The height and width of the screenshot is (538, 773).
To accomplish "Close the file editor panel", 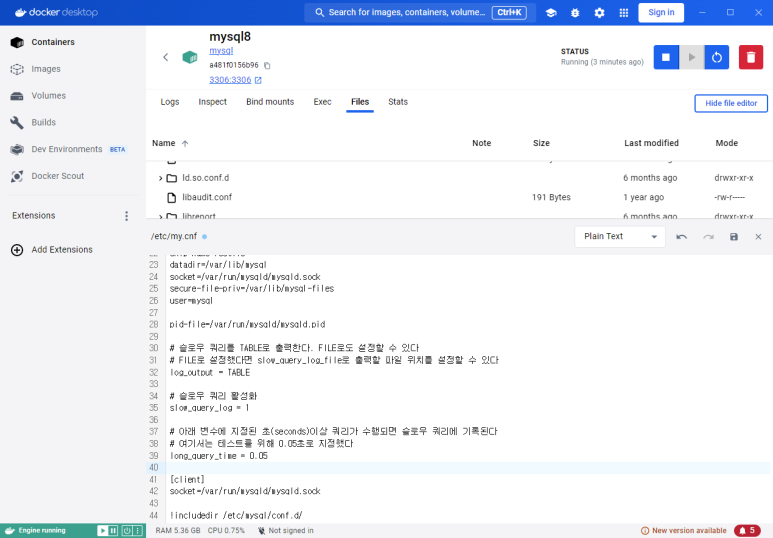I will tap(758, 237).
